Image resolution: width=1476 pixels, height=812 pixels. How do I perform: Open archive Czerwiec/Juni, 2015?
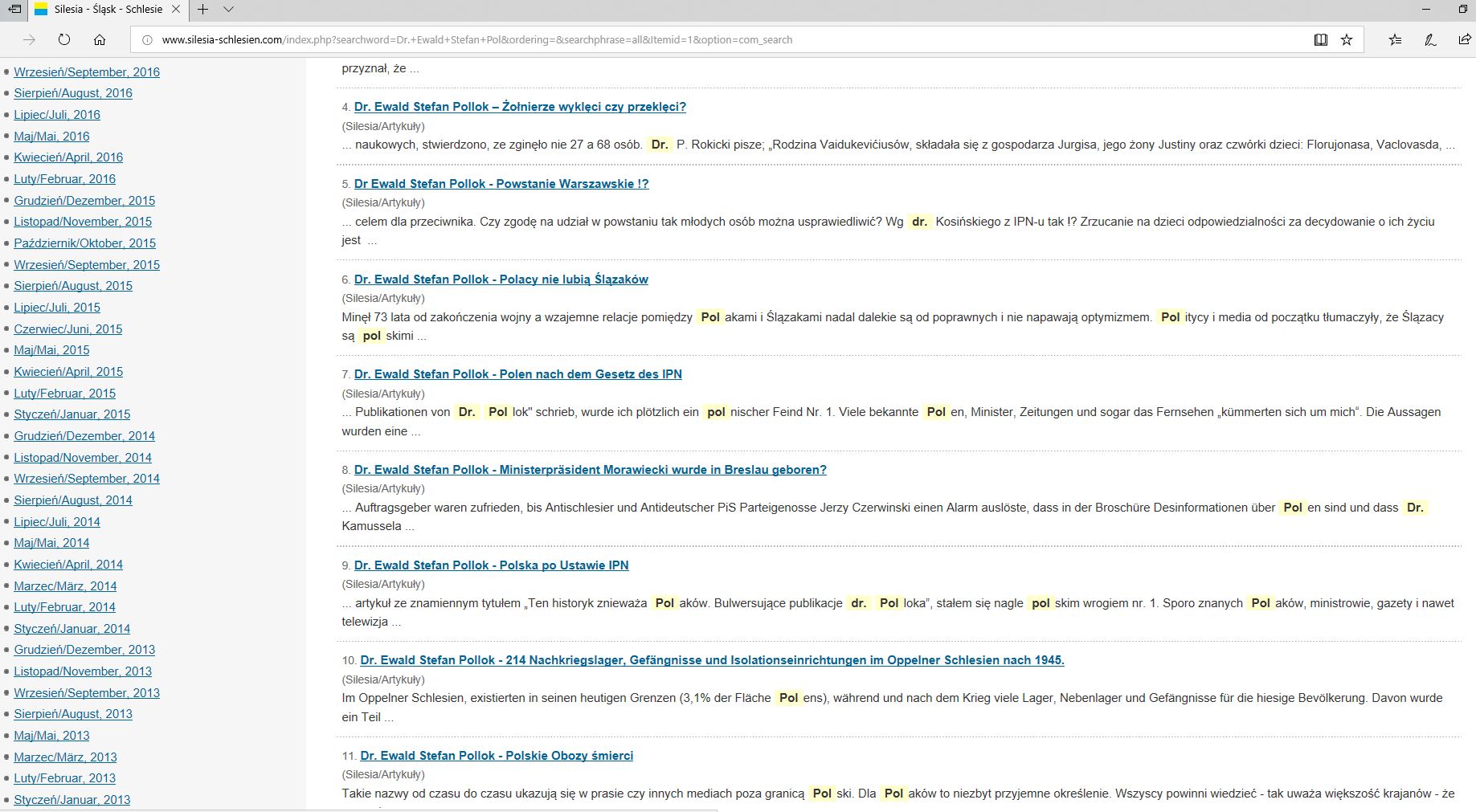tap(68, 329)
